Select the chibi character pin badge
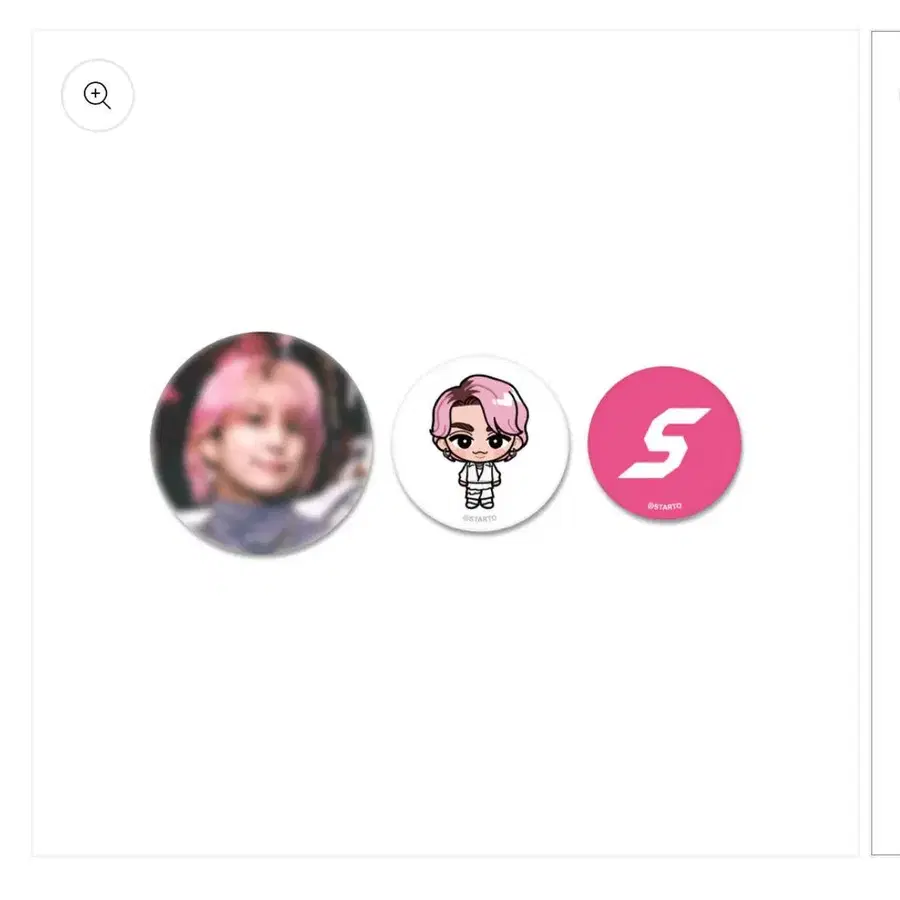This screenshot has height=900, width=900. 480,443
